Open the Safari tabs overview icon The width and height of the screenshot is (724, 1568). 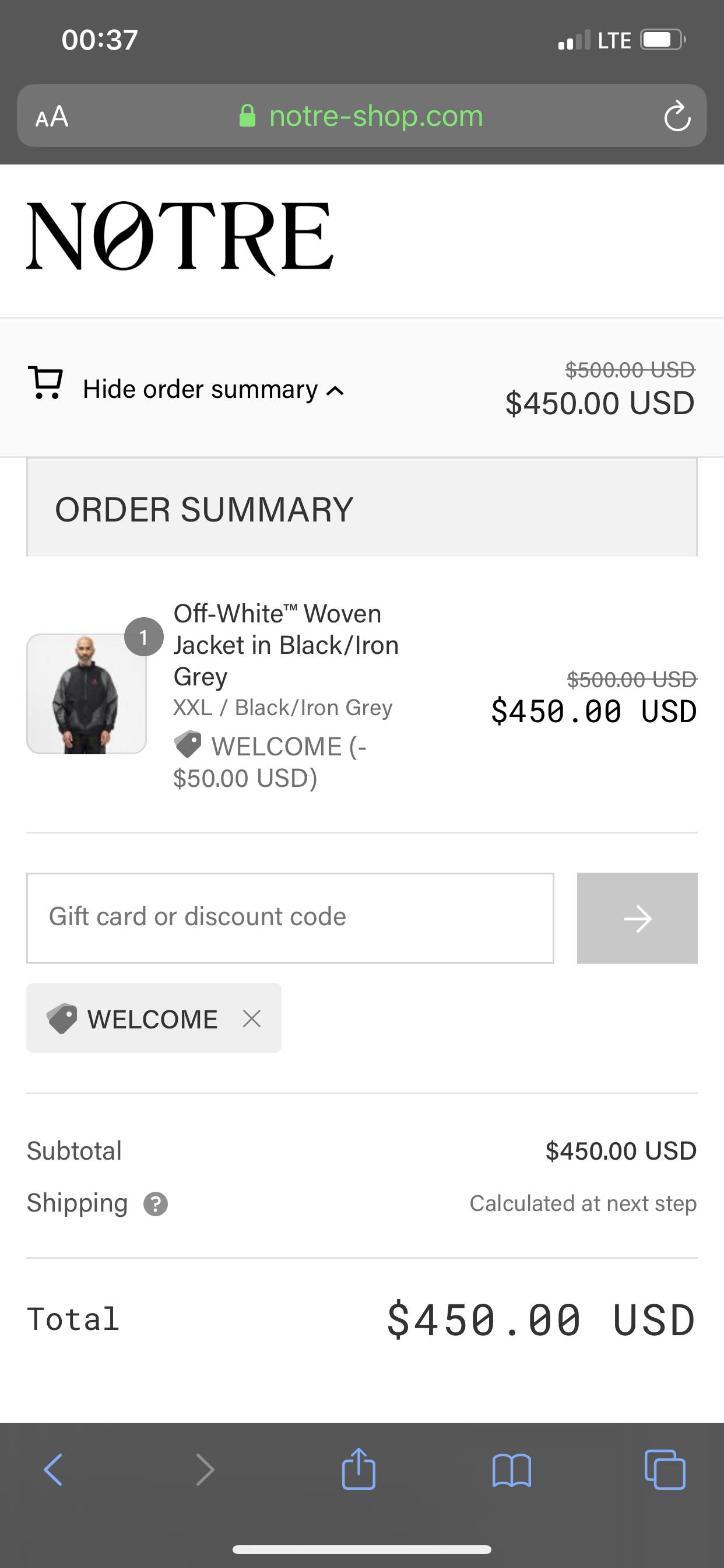click(665, 1469)
